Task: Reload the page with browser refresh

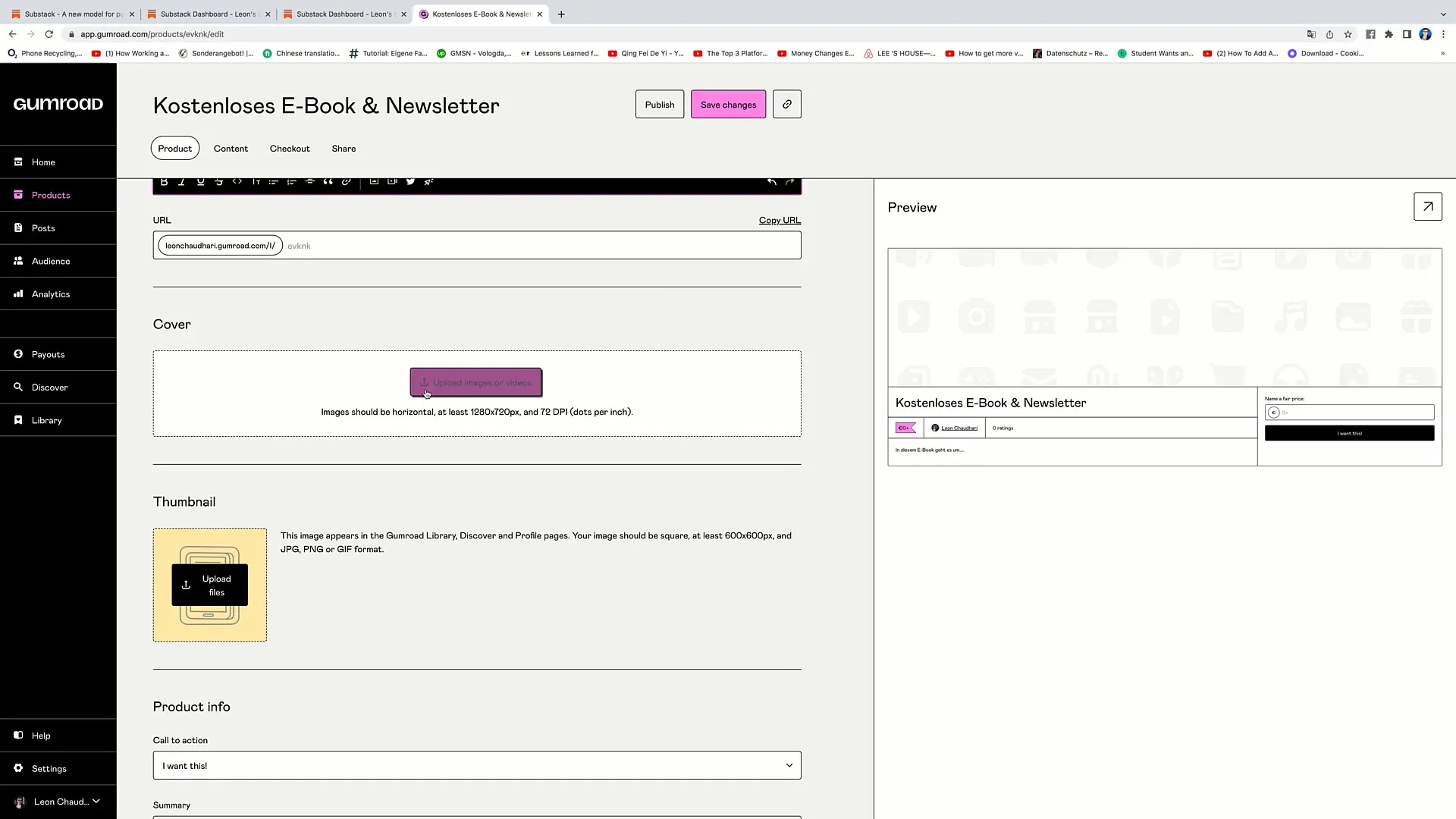Action: (x=49, y=34)
